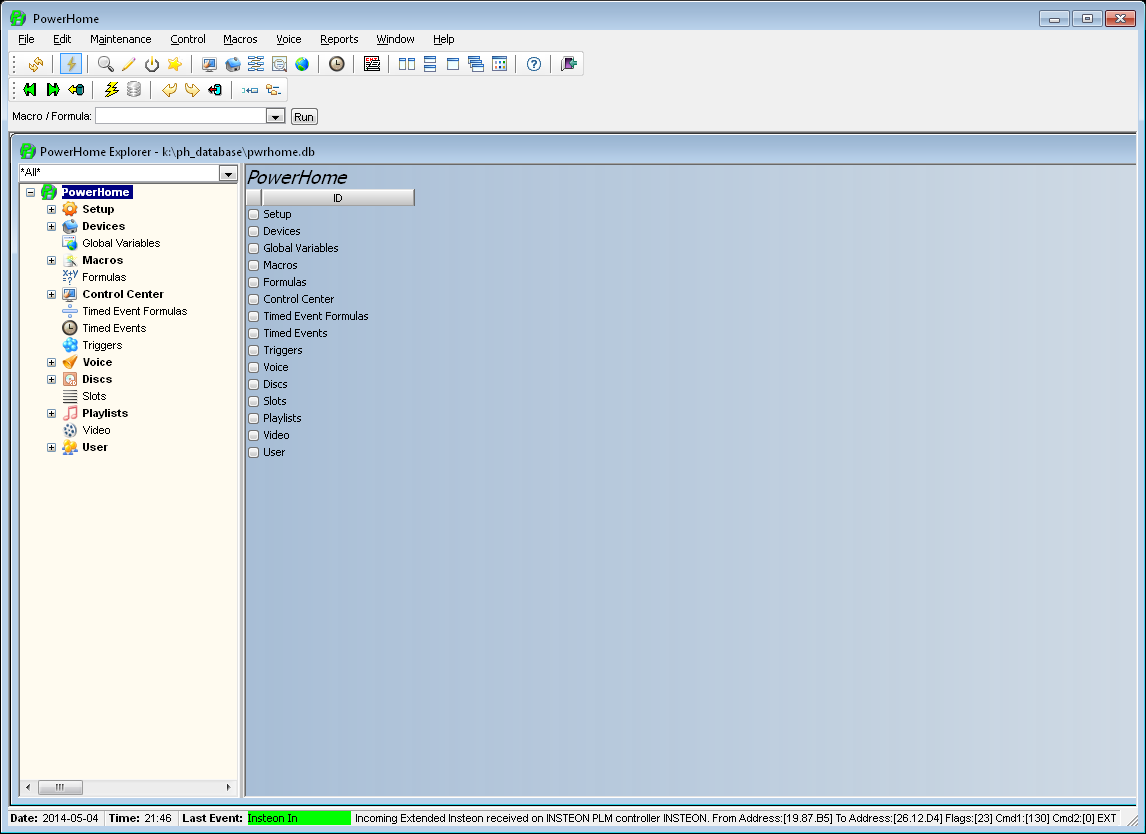Expand the Setup tree node

(x=51, y=209)
